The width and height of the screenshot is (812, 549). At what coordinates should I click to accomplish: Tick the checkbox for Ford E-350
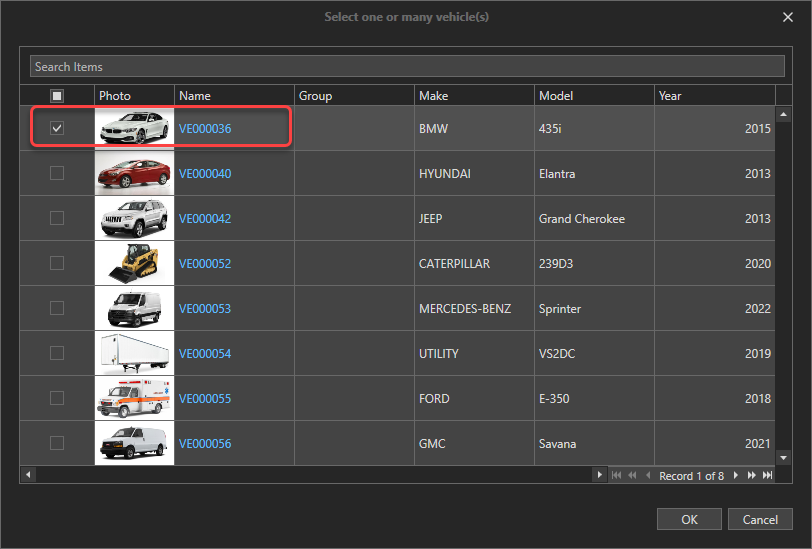click(x=57, y=398)
